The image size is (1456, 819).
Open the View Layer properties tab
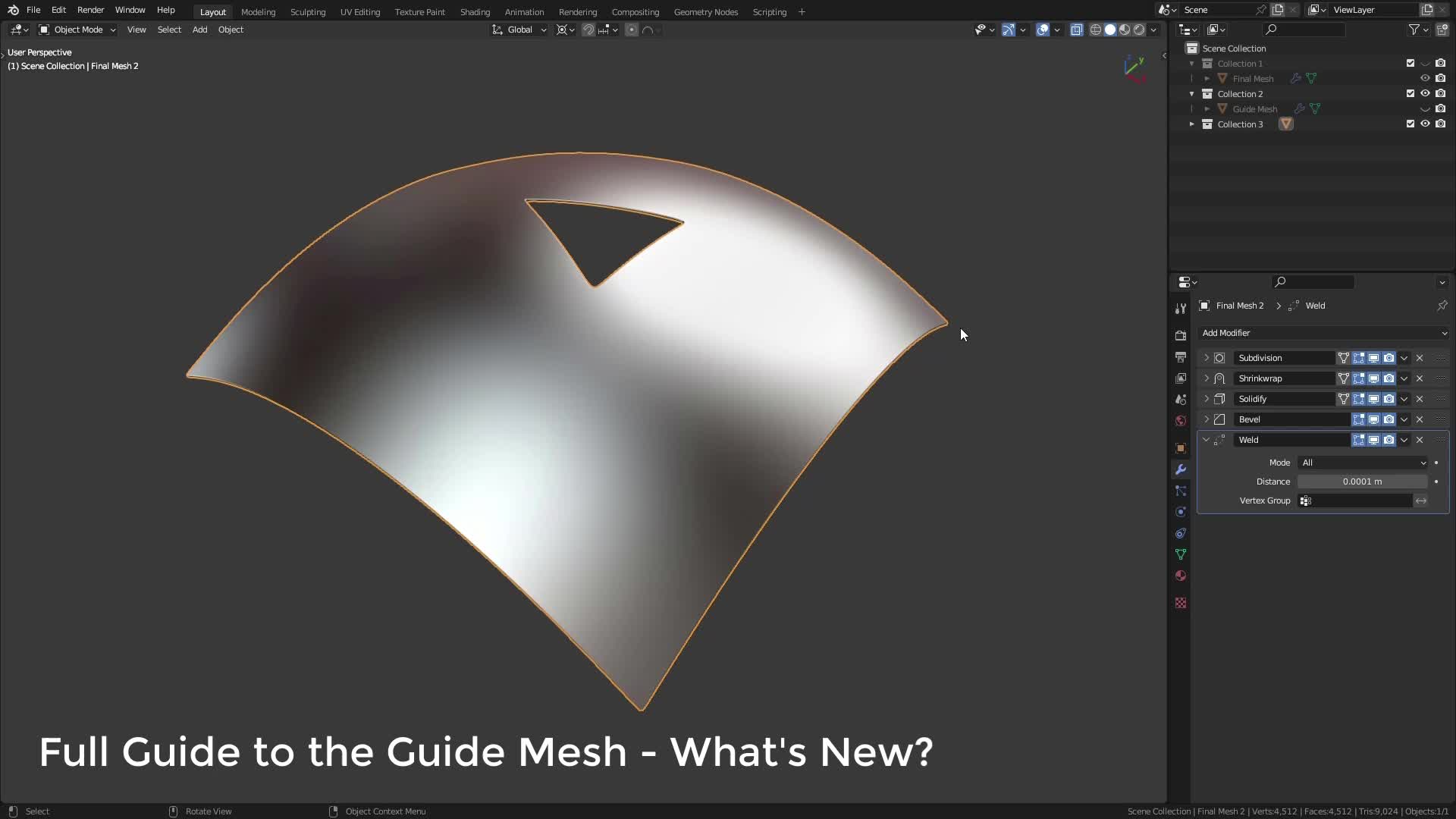(x=1181, y=378)
